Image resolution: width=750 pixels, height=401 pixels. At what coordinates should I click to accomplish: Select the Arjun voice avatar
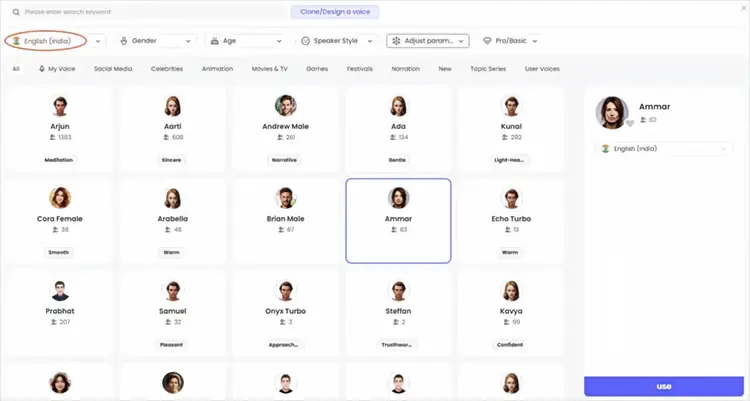tap(60, 106)
